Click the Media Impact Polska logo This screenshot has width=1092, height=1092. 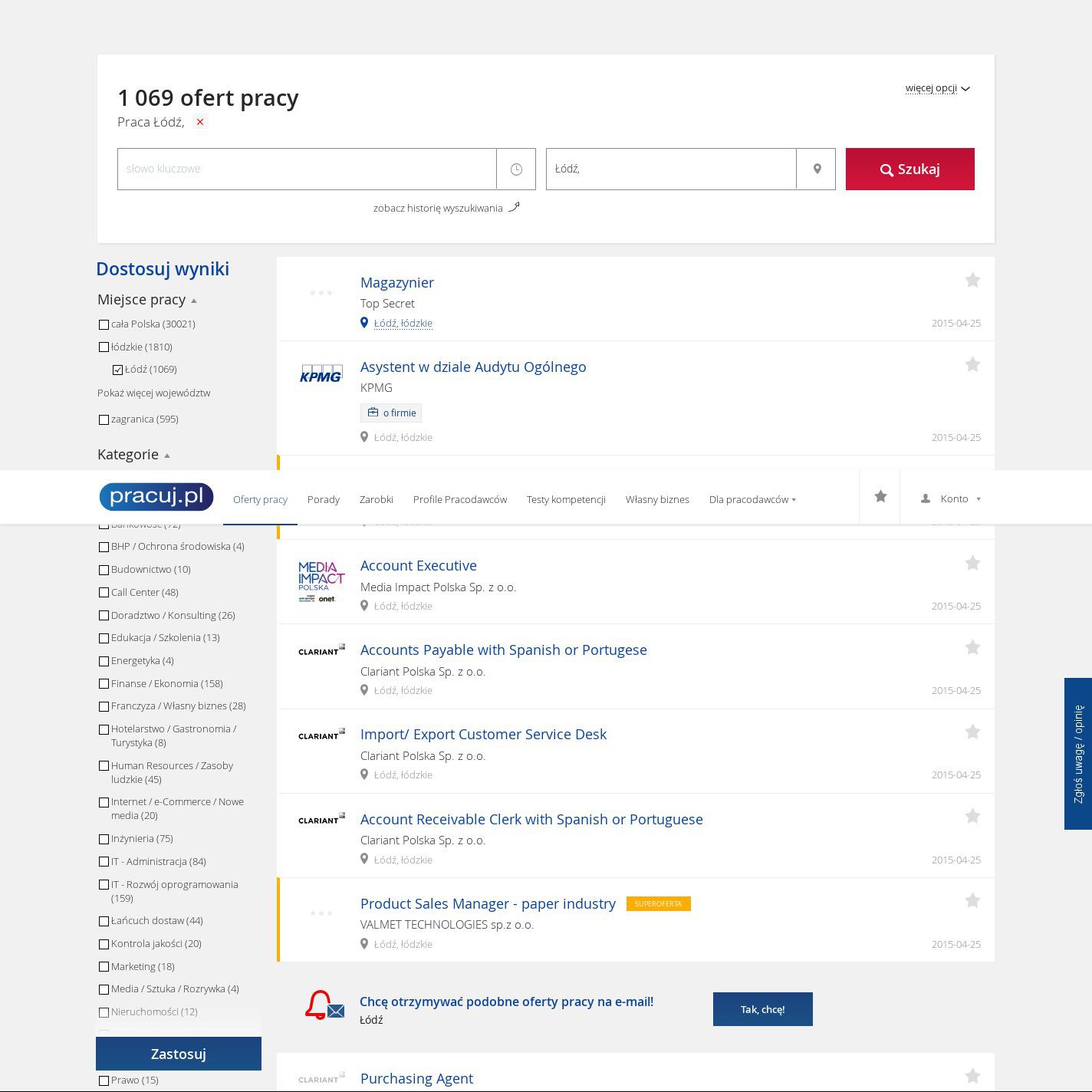tap(321, 582)
